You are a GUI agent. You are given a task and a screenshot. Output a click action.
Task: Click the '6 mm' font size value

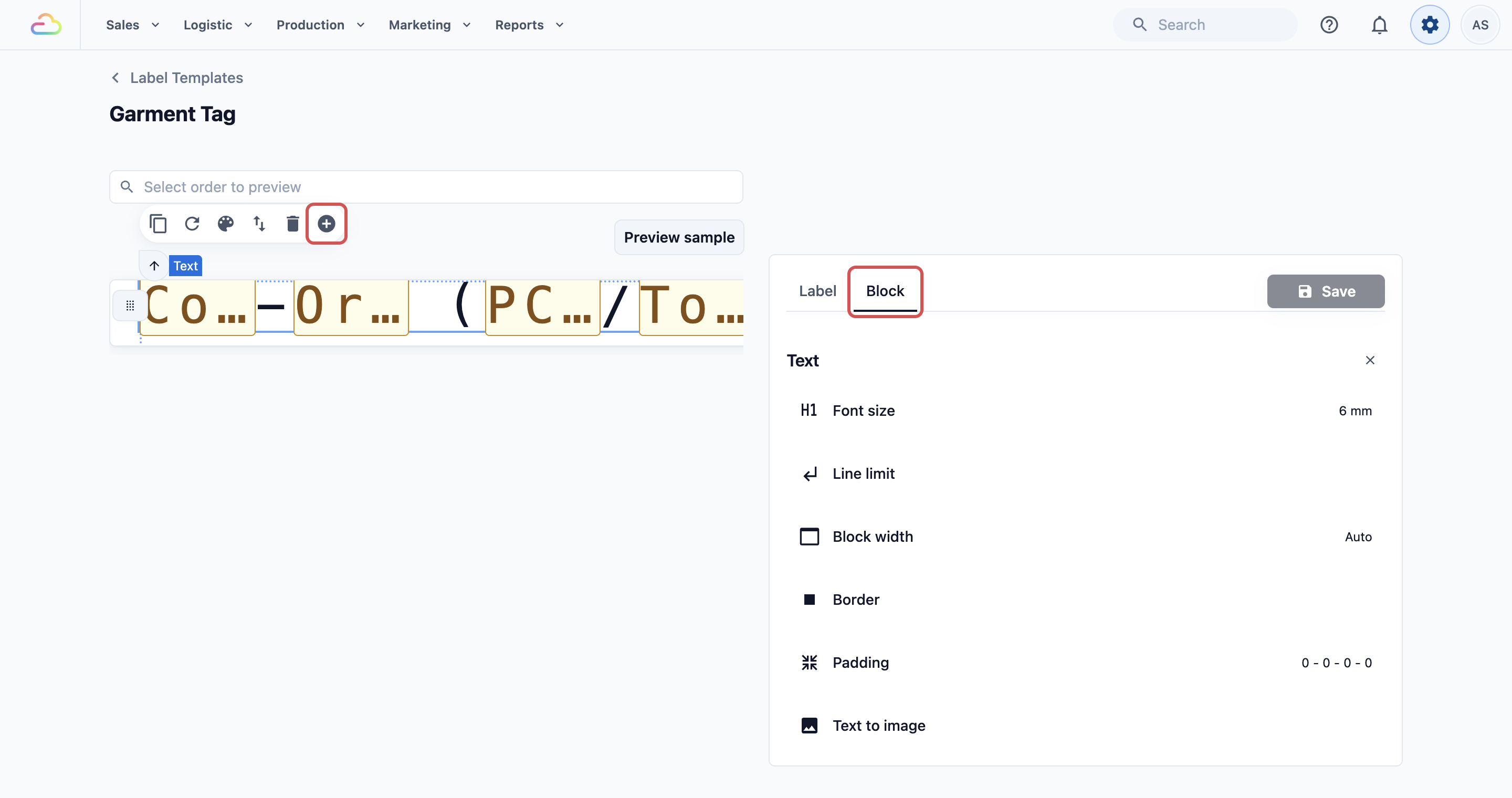point(1354,411)
